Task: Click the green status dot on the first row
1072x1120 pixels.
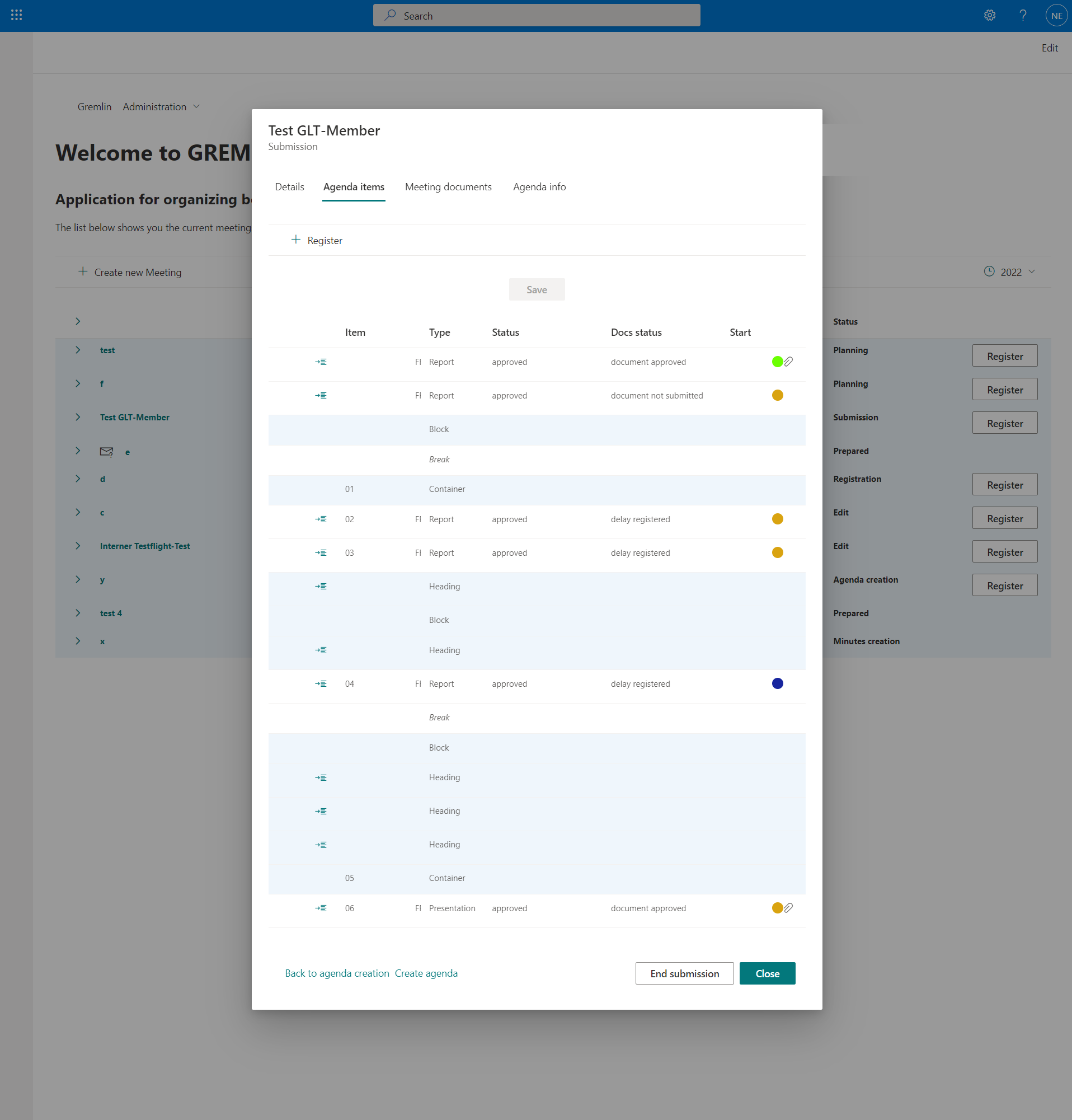Action: [x=777, y=361]
